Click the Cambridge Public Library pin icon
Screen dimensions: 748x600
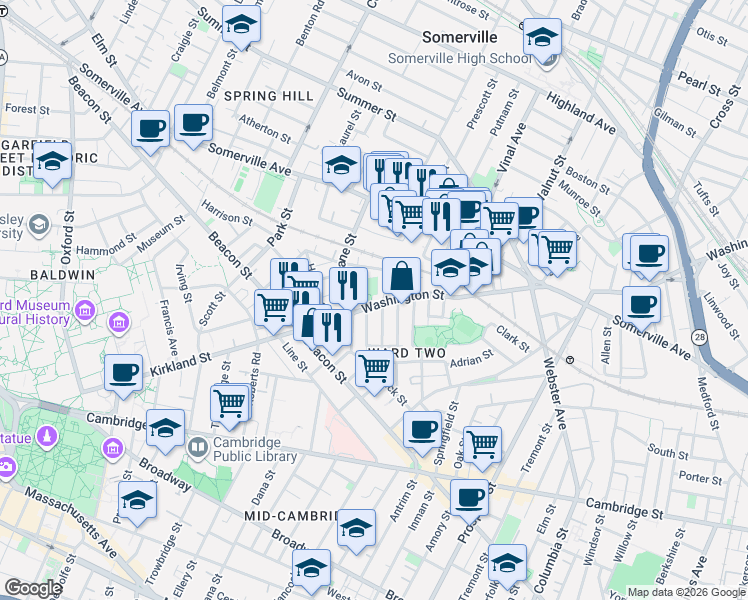pyautogui.click(x=197, y=448)
